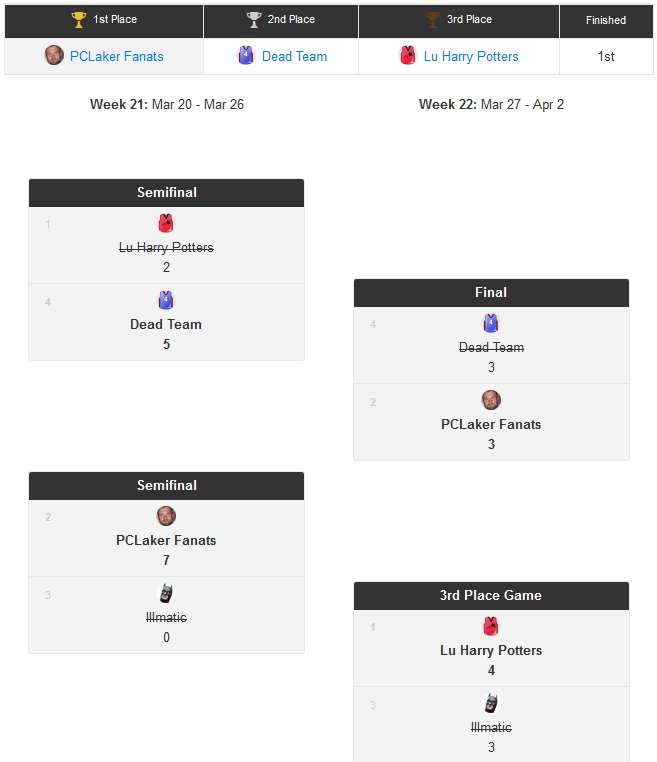Open Lu Harry Potters link in standings
The width and height of the screenshot is (657, 762).
[x=471, y=56]
